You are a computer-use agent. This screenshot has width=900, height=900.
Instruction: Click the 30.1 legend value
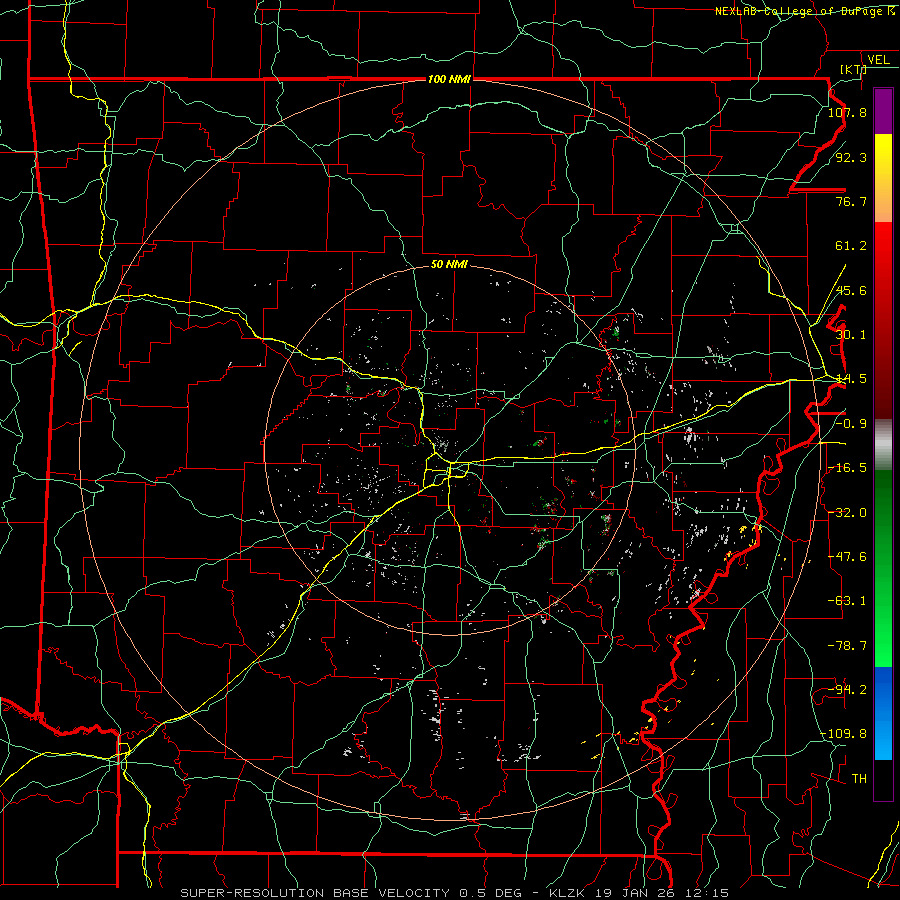pyautogui.click(x=851, y=335)
